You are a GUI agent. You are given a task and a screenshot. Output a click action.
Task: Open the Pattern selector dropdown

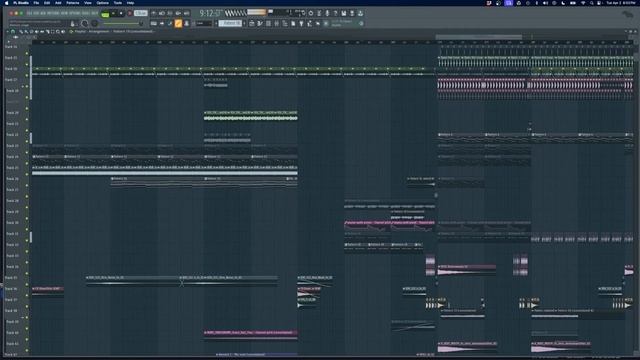(230, 23)
